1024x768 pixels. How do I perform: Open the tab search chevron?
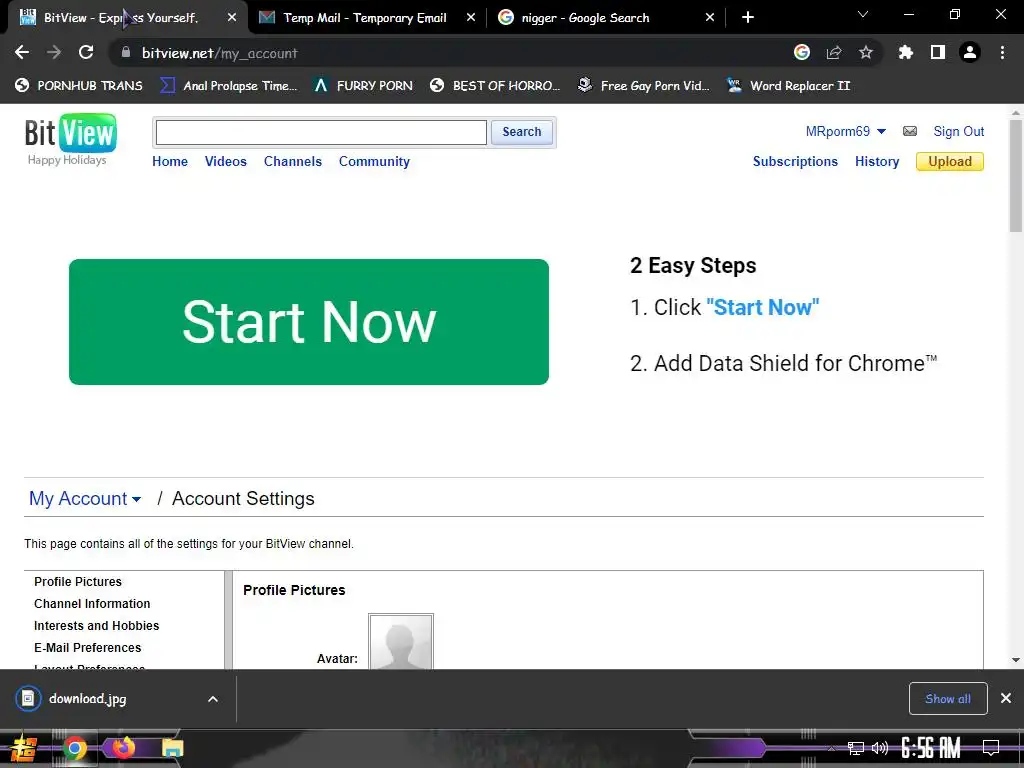(863, 14)
